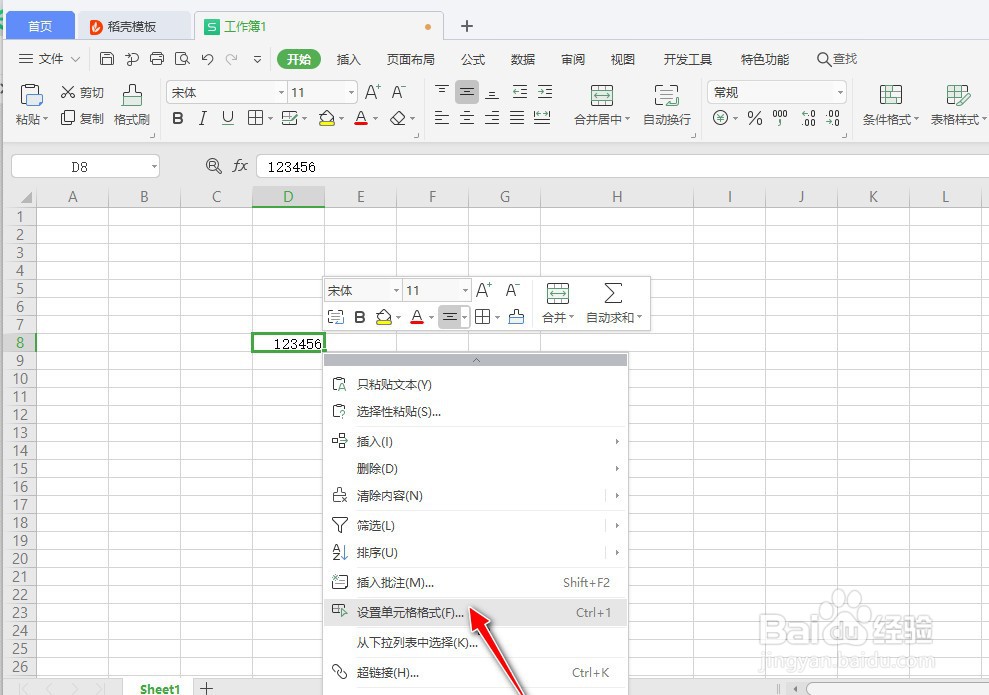This screenshot has width=989, height=695.
Task: Expand the Name Box D8 dropdown
Action: (154, 166)
